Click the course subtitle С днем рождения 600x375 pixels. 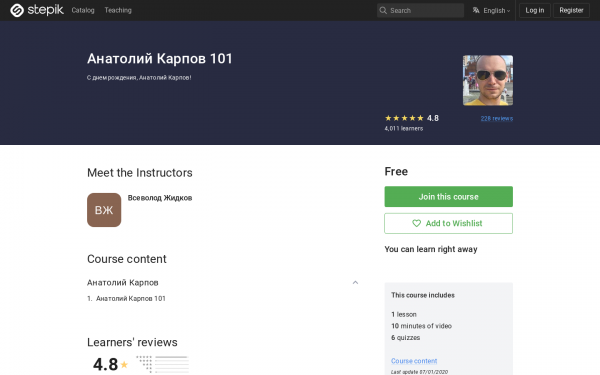click(139, 78)
